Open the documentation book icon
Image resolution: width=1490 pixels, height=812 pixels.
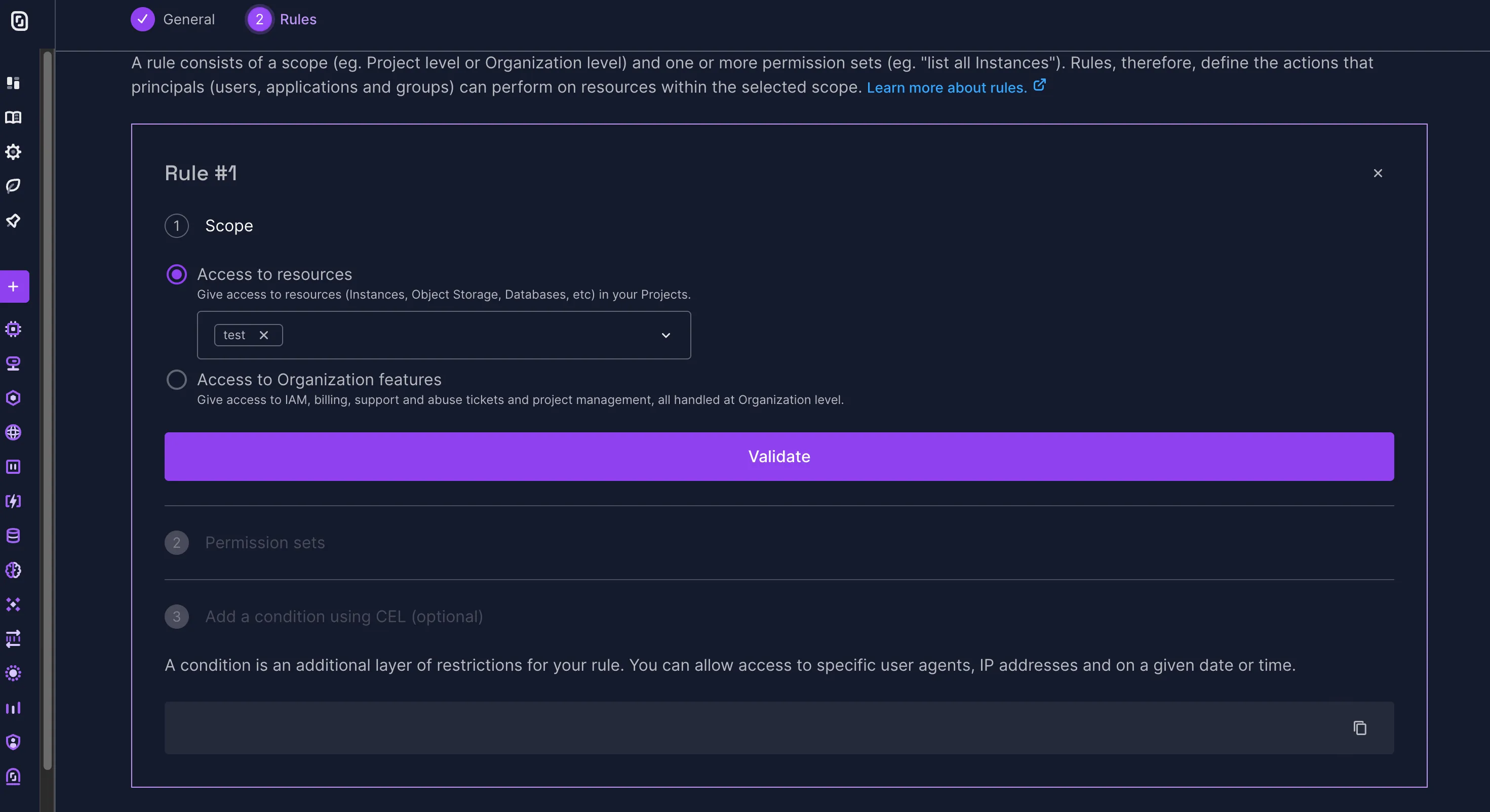pyautogui.click(x=13, y=117)
